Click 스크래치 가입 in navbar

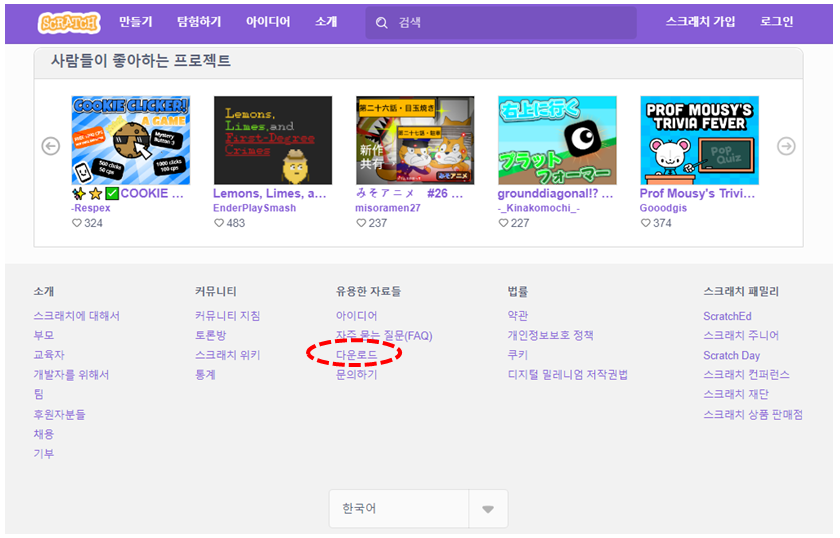pos(700,22)
